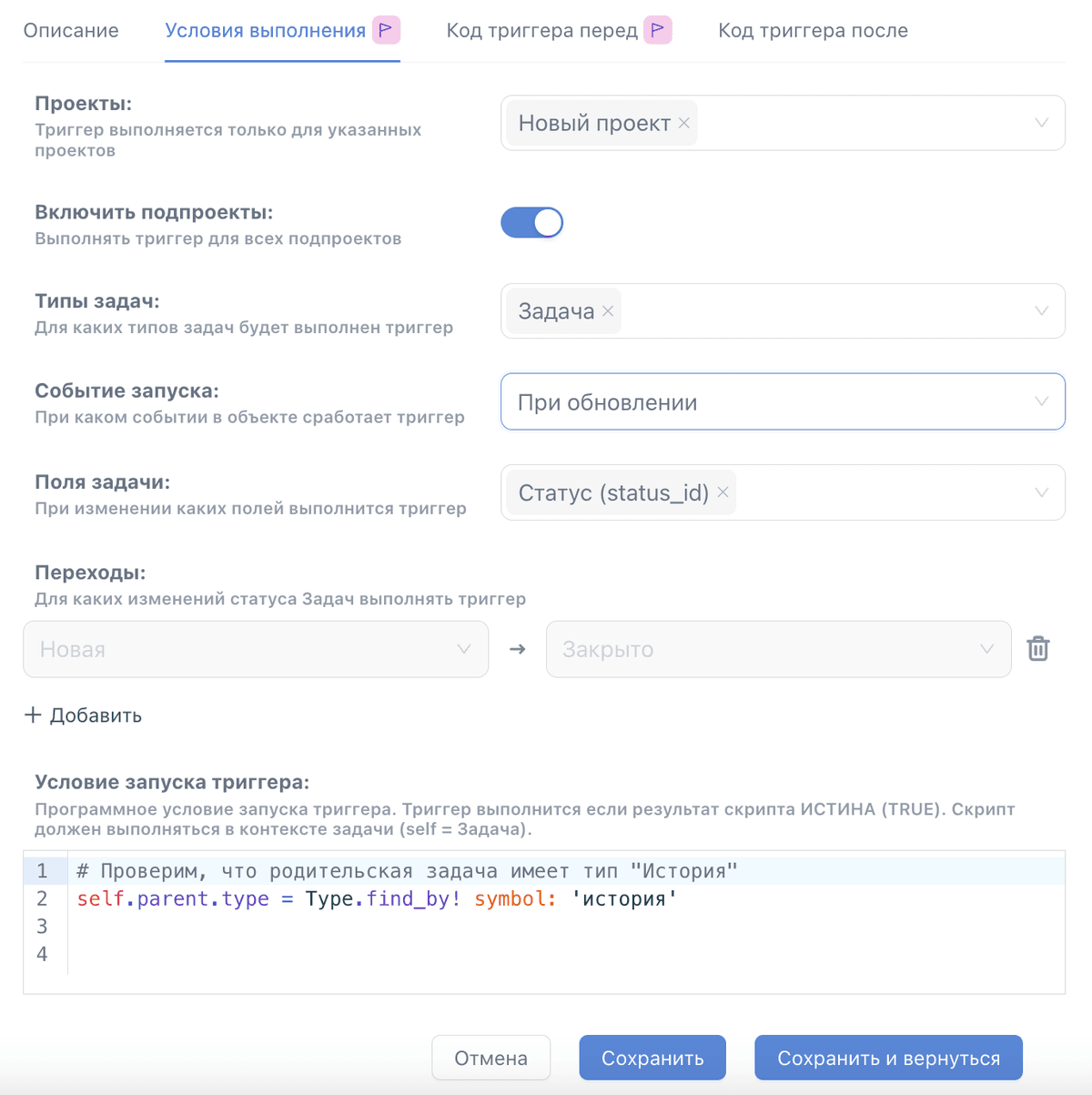Click the flag icon on 'Код триггера перед' tab
Screen dimensions: 1092x1095
point(658,30)
